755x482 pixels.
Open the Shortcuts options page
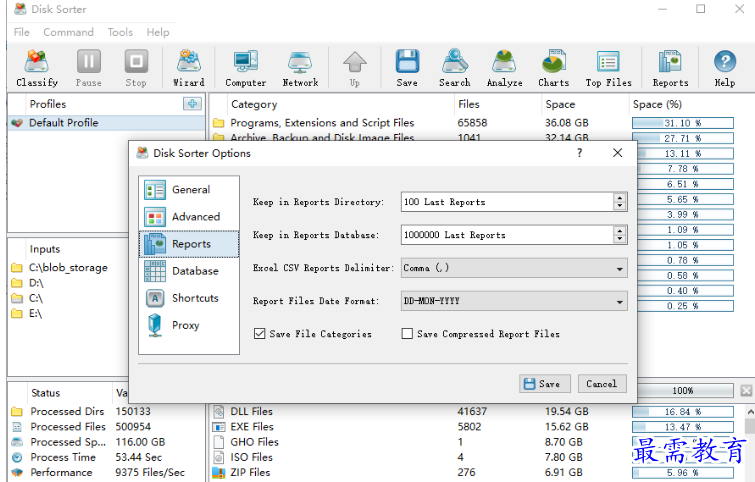click(x=189, y=298)
